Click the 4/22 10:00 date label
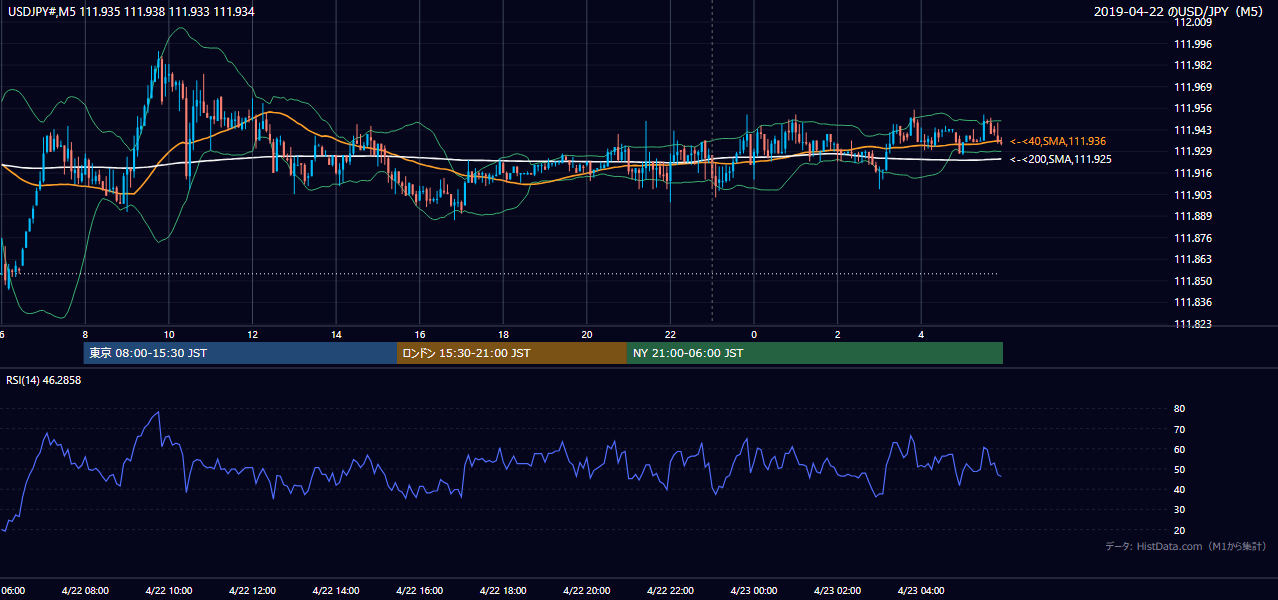This screenshot has width=1278, height=600. (x=168, y=591)
